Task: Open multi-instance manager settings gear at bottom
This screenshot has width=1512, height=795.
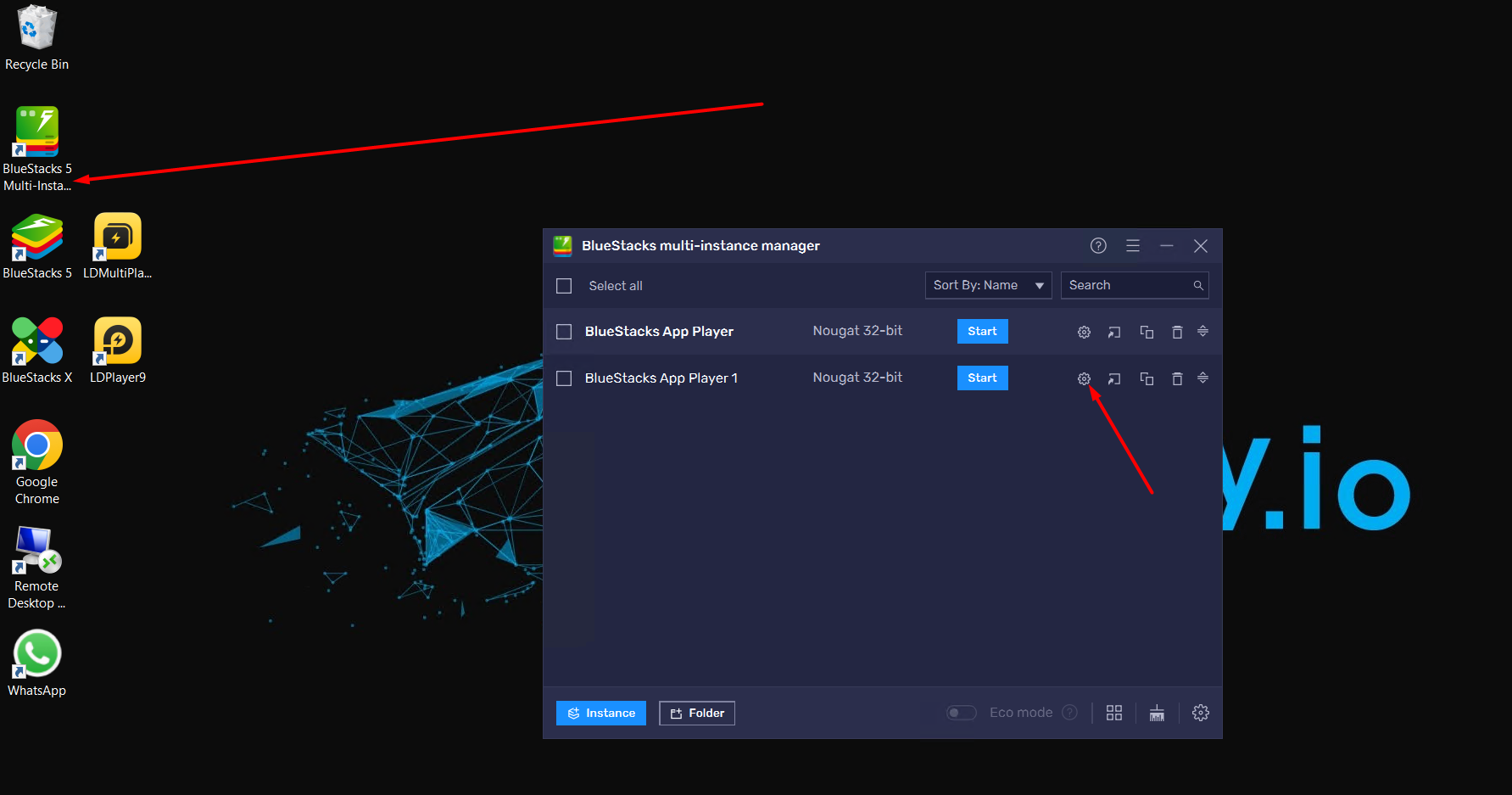Action: [1201, 713]
